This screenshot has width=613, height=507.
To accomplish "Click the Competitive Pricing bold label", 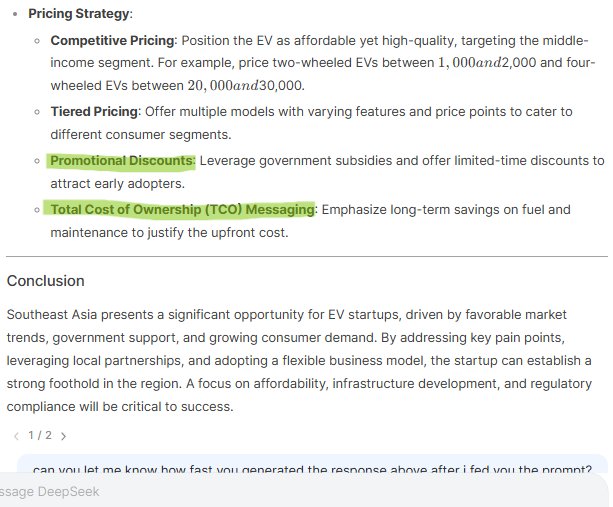I will (x=112, y=41).
